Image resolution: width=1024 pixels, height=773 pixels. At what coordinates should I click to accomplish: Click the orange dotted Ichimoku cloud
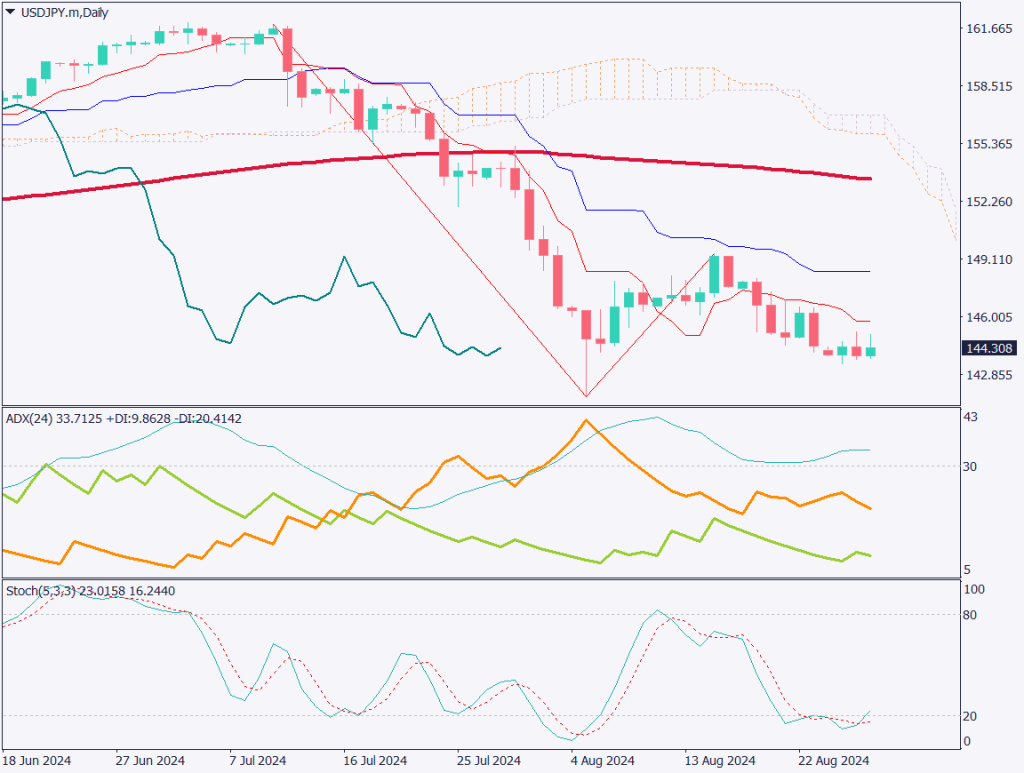600,80
